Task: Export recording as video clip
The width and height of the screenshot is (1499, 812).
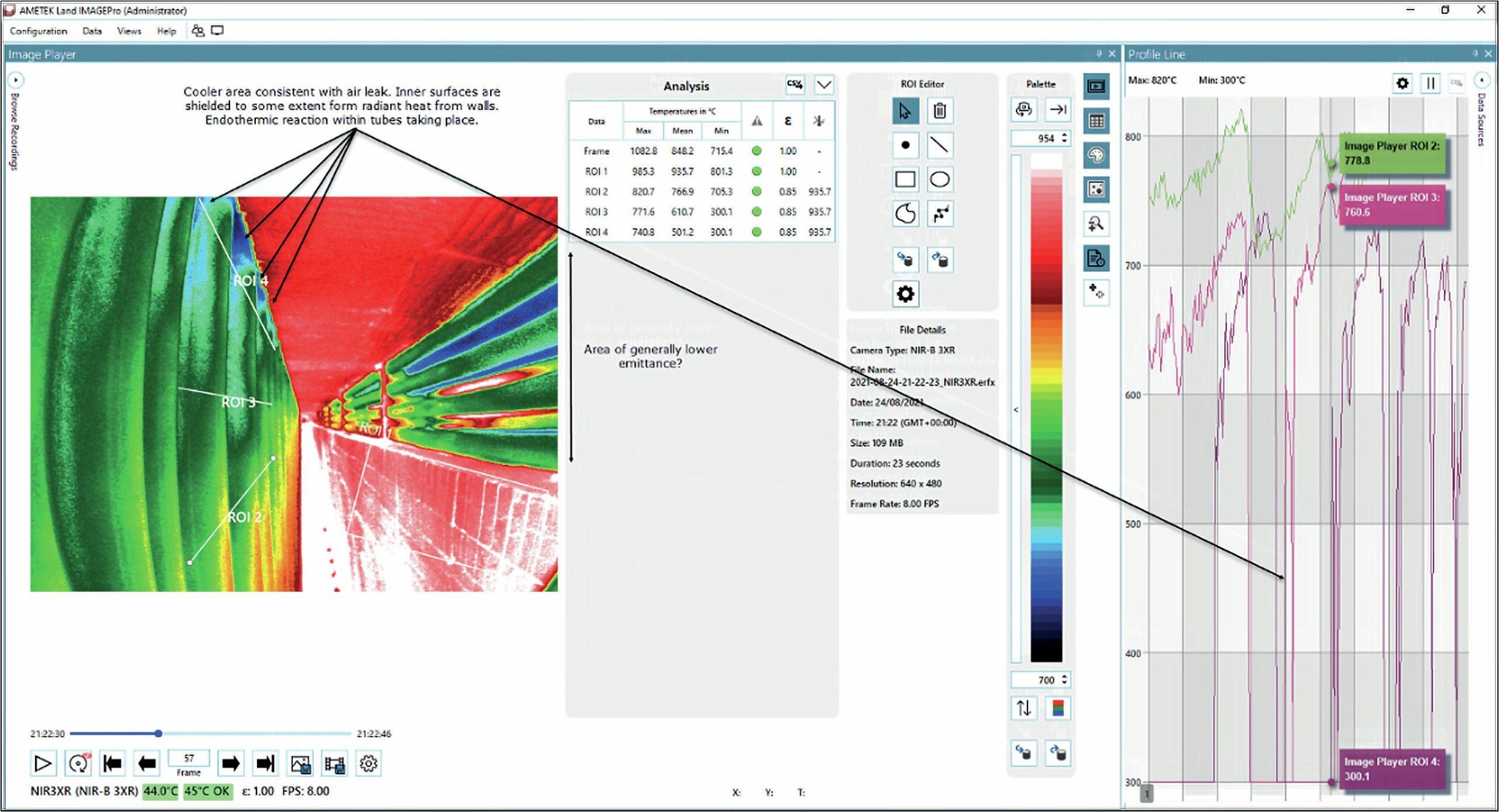Action: (x=335, y=763)
